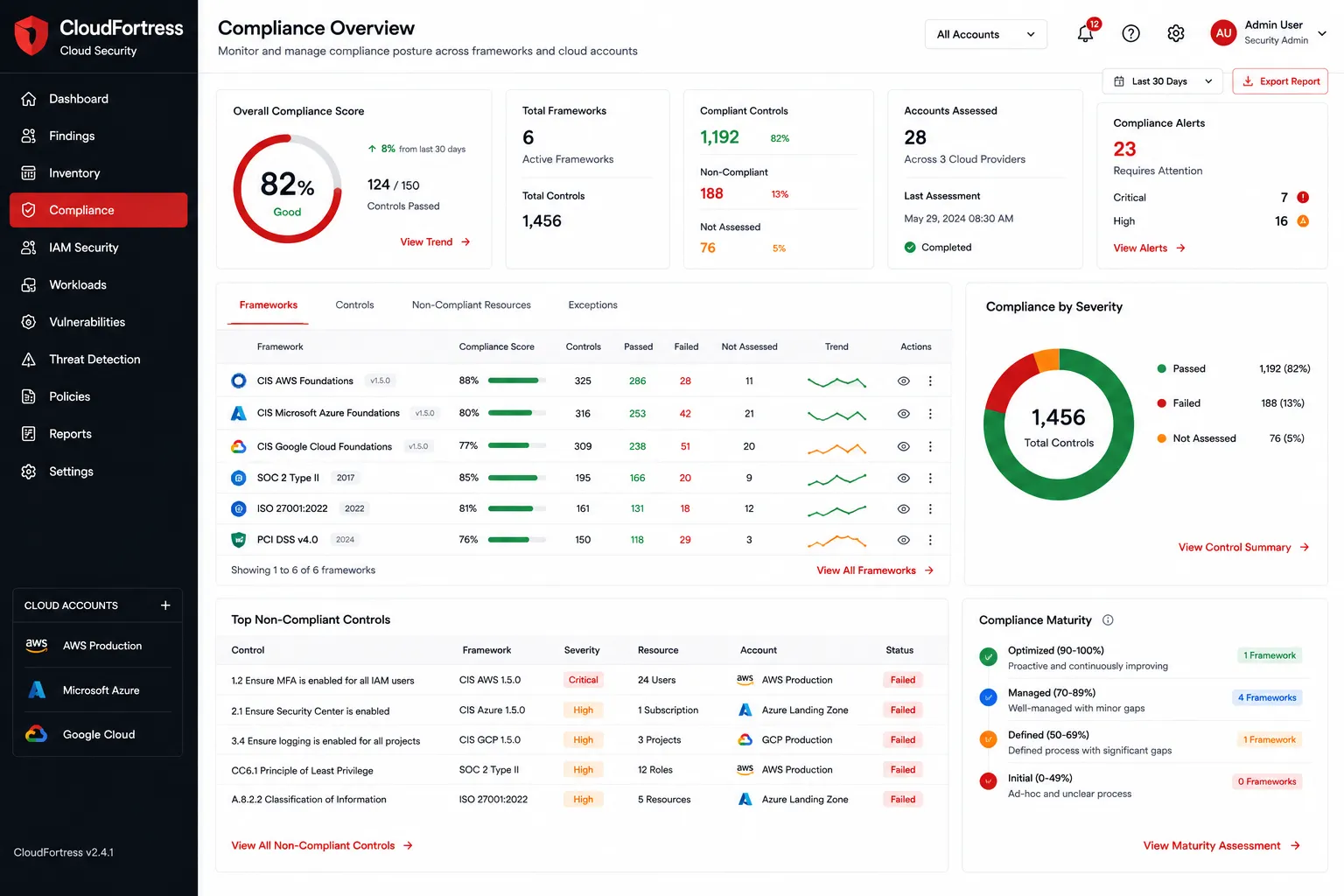
Task: Switch to the Exceptions tab
Action: 592,305
